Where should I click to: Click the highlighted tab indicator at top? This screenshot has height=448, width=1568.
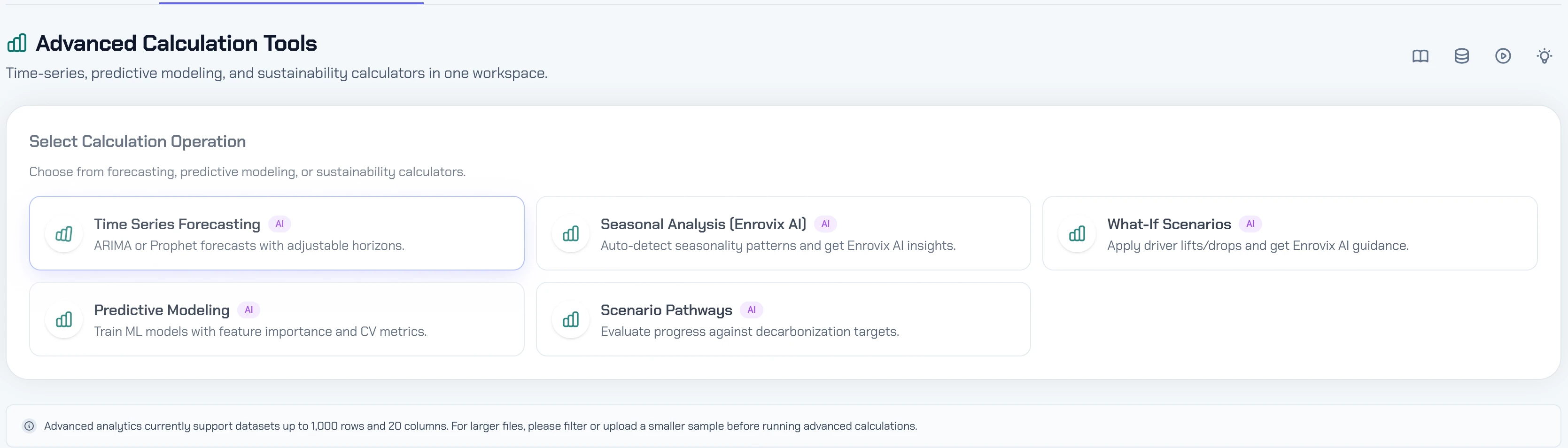(x=291, y=3)
